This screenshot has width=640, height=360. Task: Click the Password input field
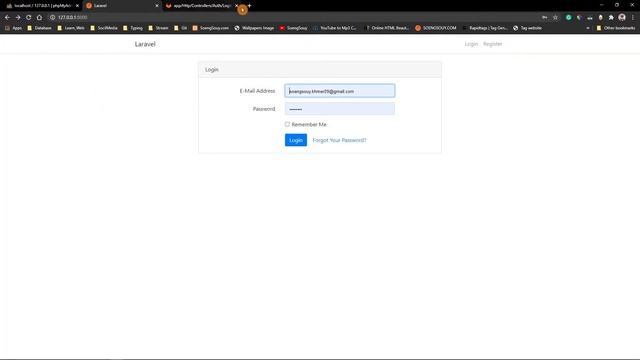(340, 109)
